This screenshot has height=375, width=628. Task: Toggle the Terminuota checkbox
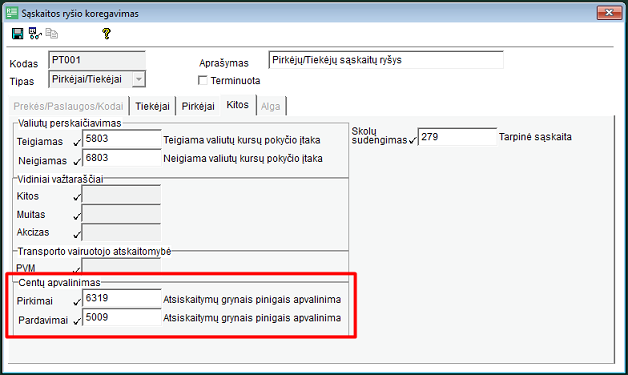(x=203, y=81)
